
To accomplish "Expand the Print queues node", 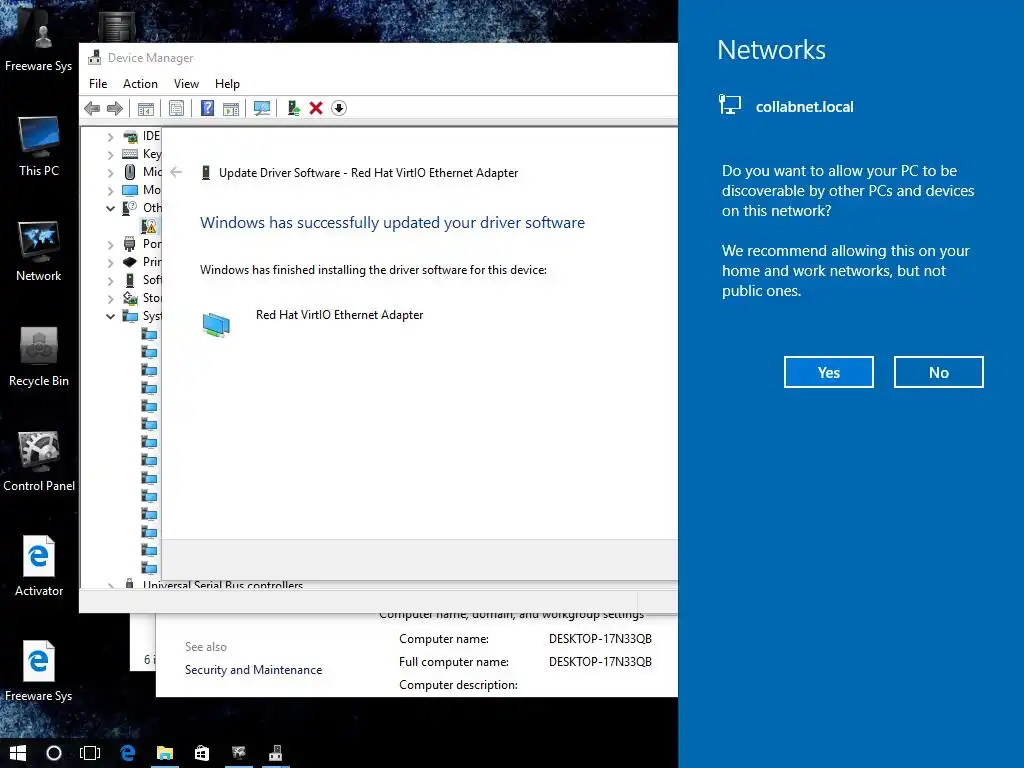I will tap(110, 263).
